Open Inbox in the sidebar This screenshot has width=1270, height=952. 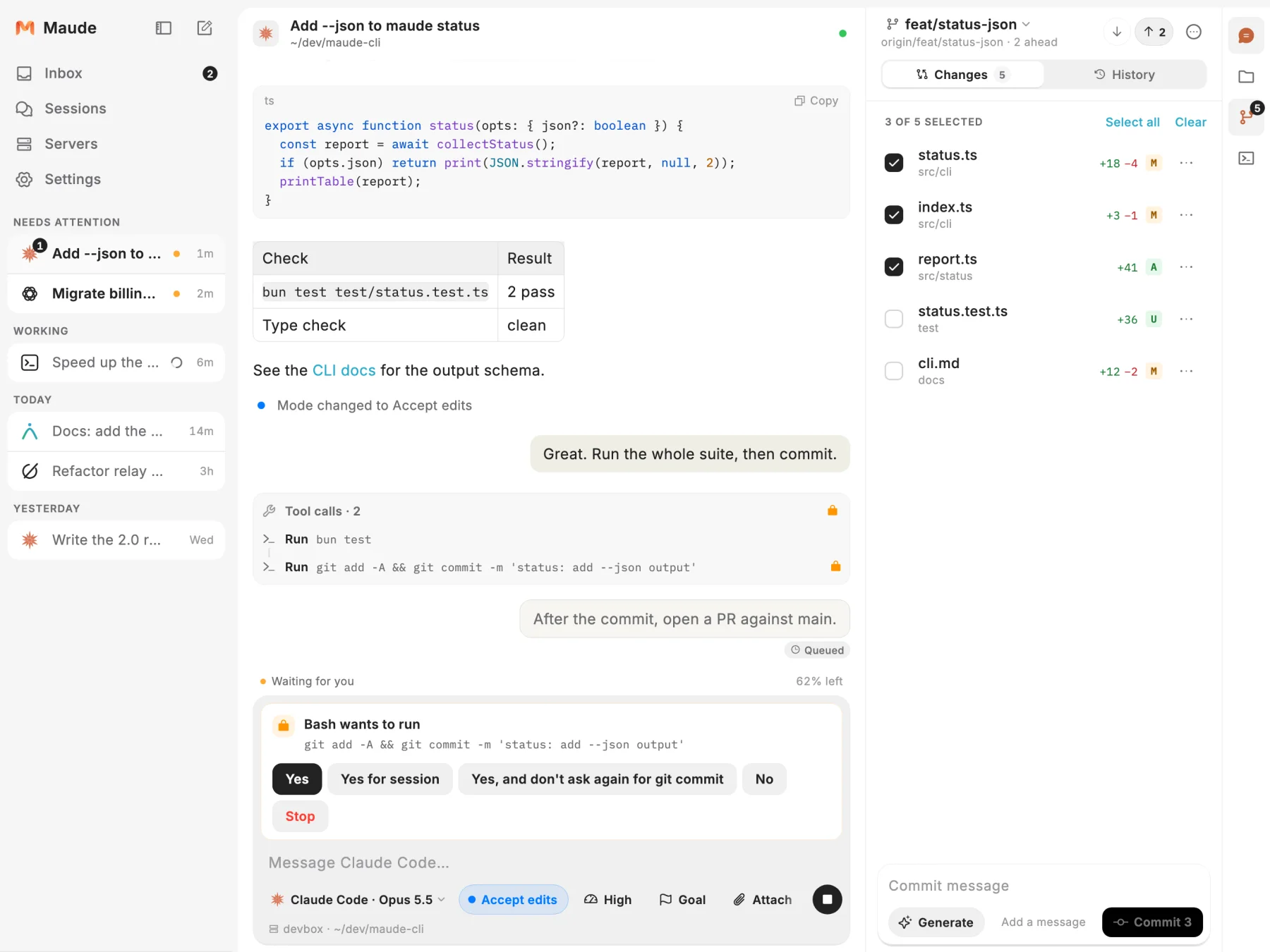pos(116,73)
